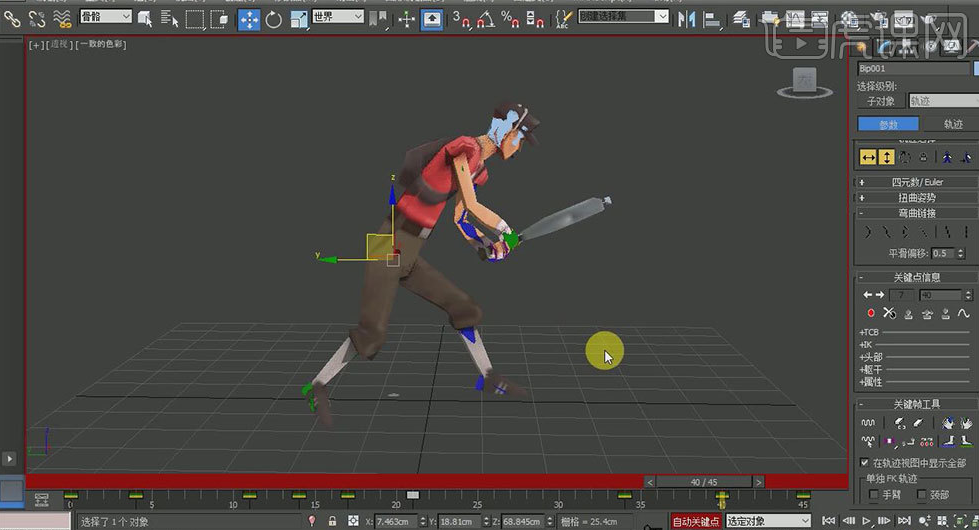
Task: Enable the 手臂 checkbox
Action: 873,494
